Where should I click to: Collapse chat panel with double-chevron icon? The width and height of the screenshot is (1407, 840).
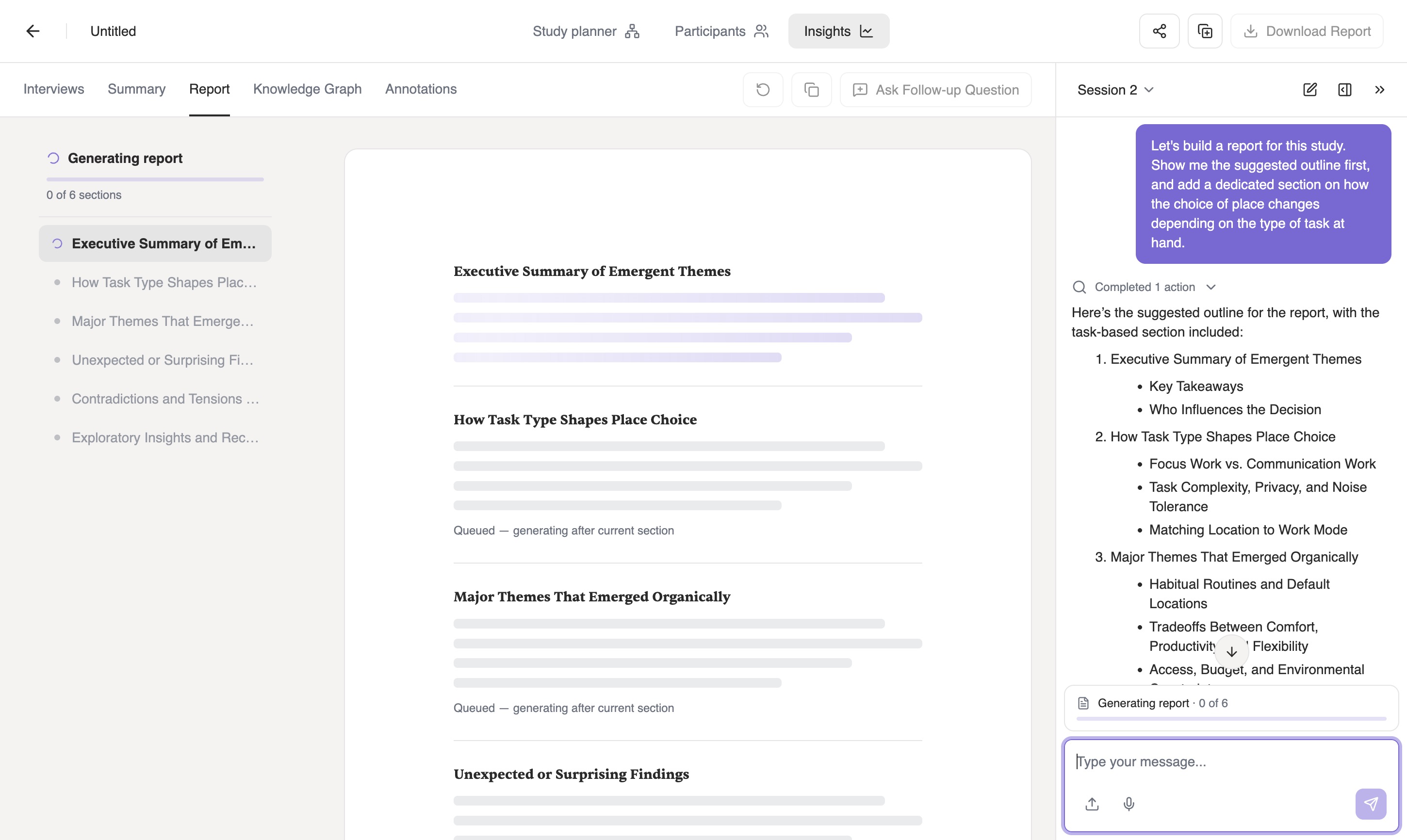pos(1379,89)
